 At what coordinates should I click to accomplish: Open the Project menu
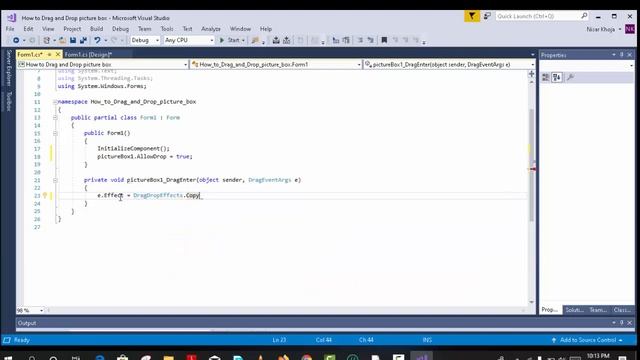[72, 29]
